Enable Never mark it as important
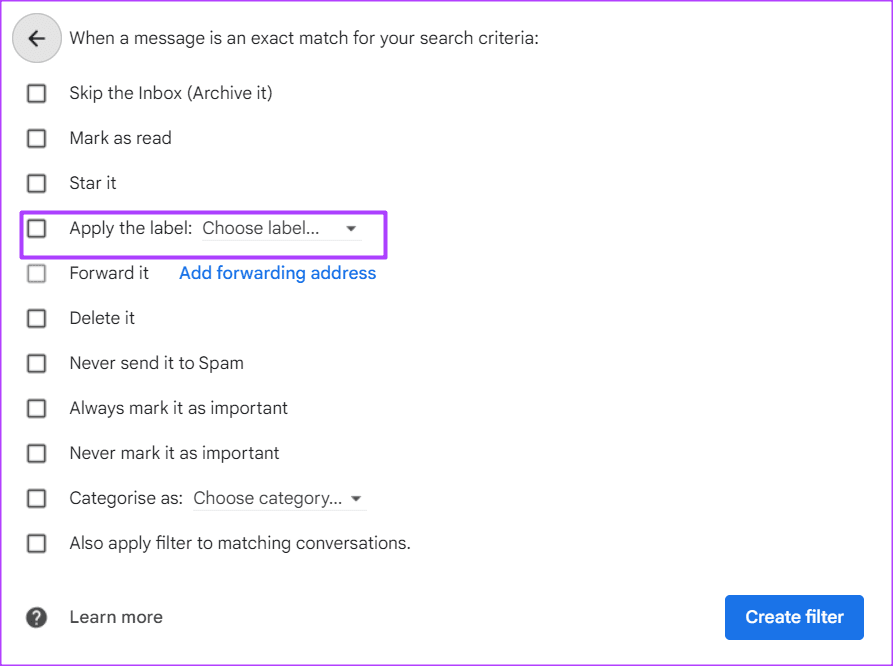Image resolution: width=893 pixels, height=666 pixels. [x=37, y=453]
